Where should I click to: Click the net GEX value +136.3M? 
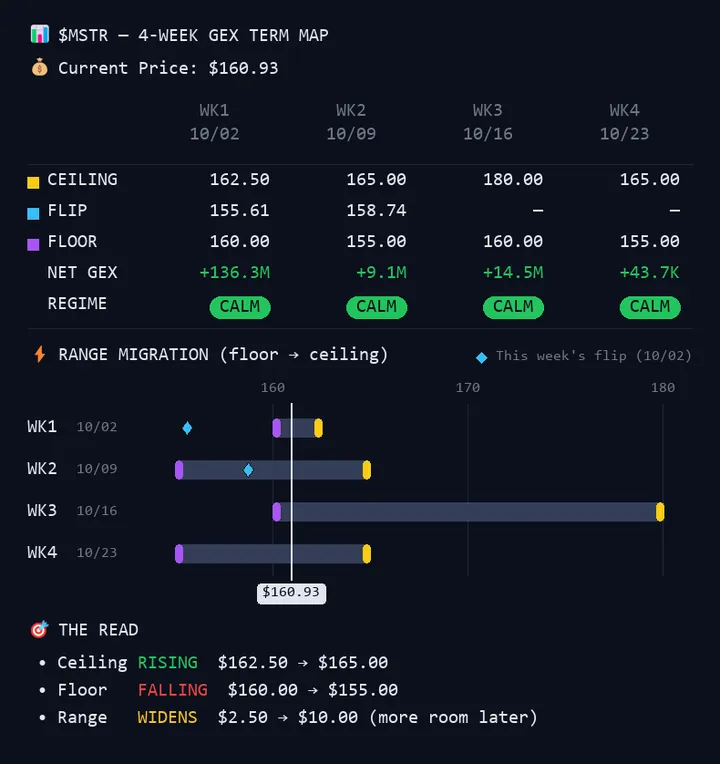(235, 272)
